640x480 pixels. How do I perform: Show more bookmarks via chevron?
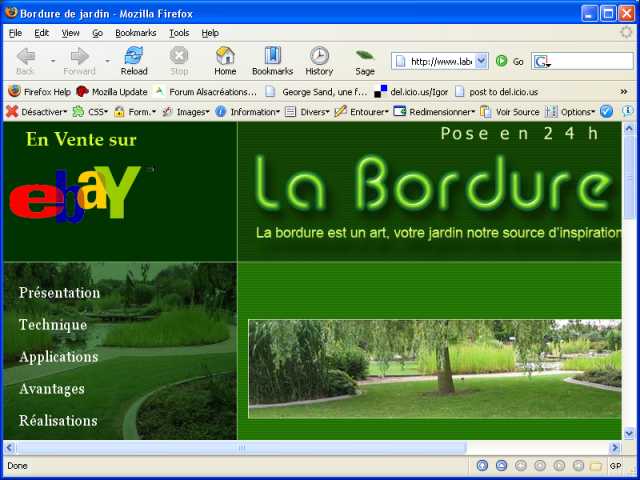point(624,92)
